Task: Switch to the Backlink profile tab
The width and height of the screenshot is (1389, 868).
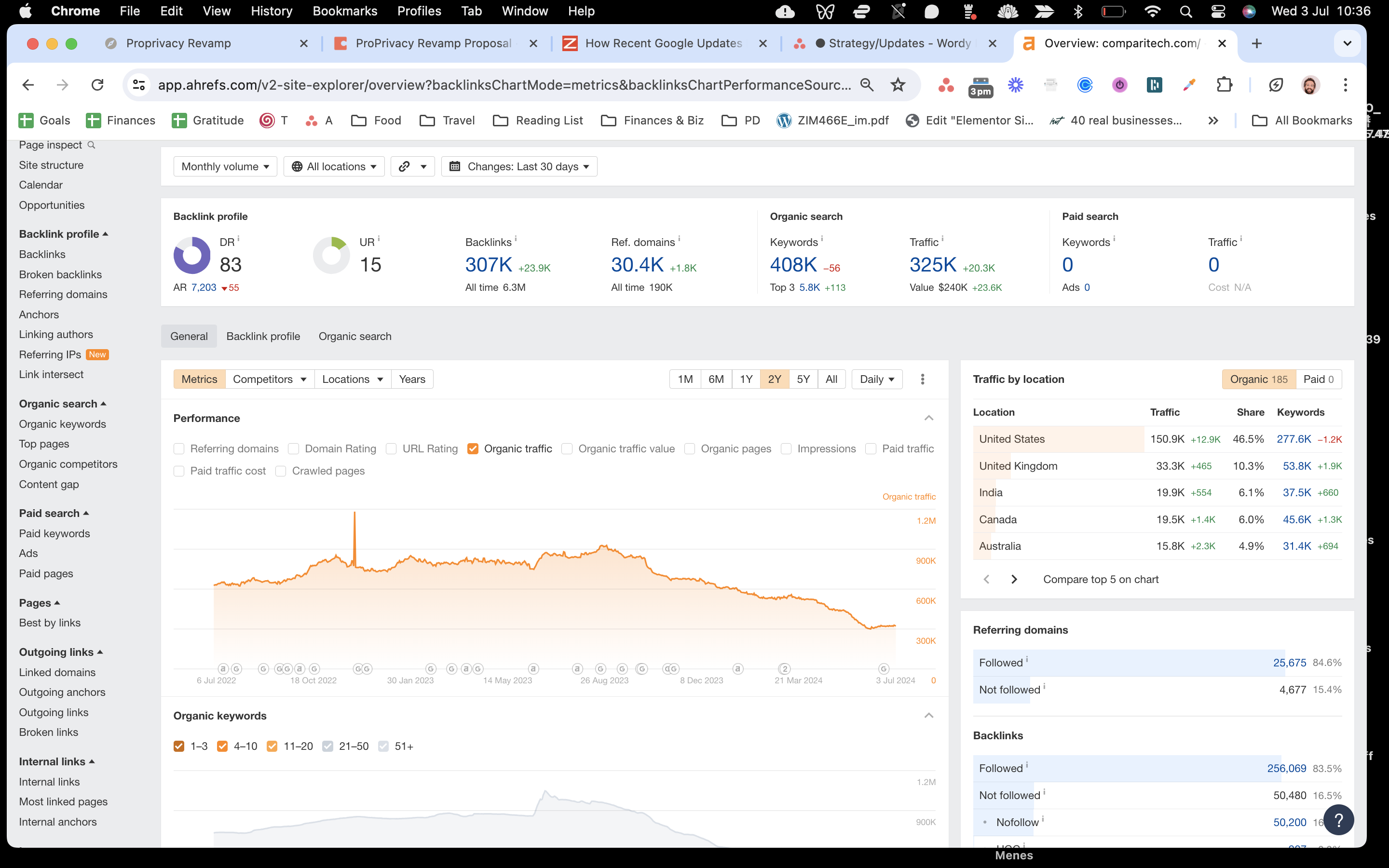Action: coord(263,337)
